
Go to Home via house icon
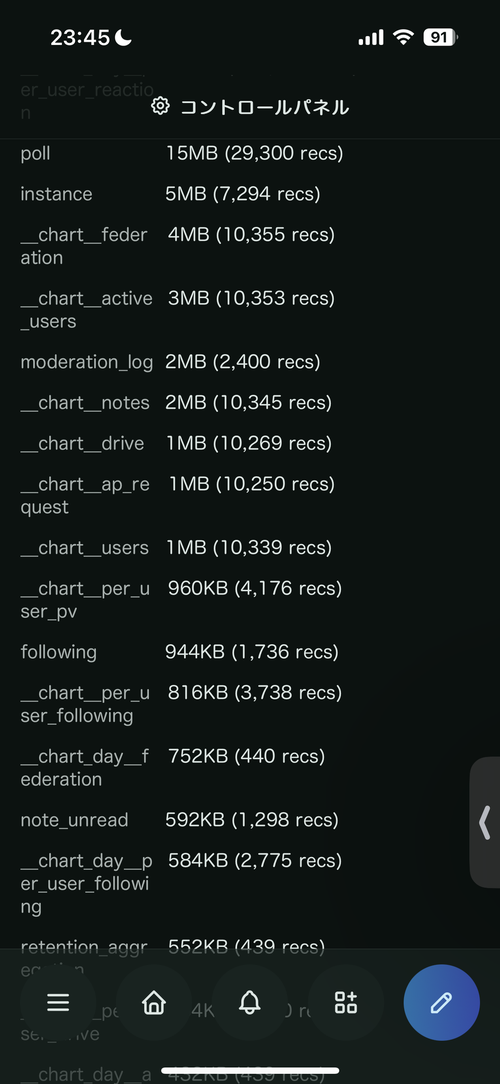(154, 1002)
